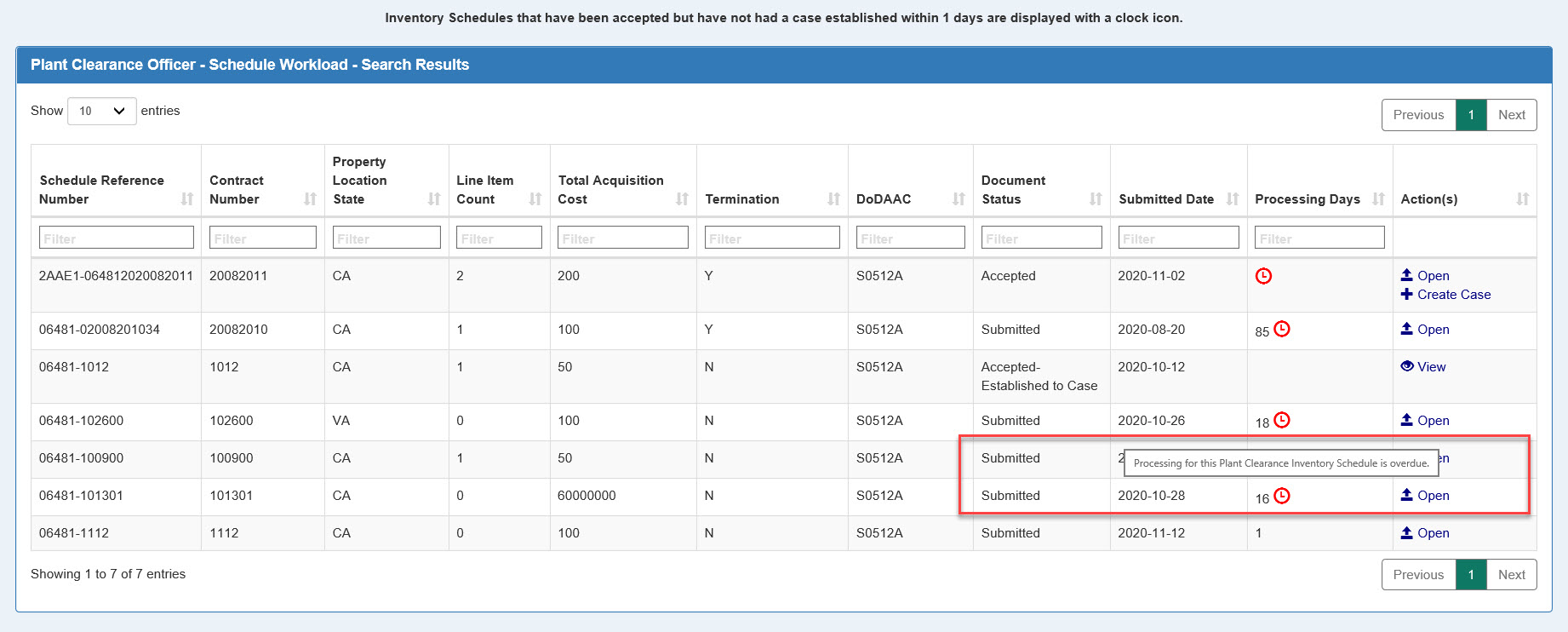The width and height of the screenshot is (1568, 632).
Task: Click Showing 1 to 7 of 7 entries text
Action: [x=108, y=574]
